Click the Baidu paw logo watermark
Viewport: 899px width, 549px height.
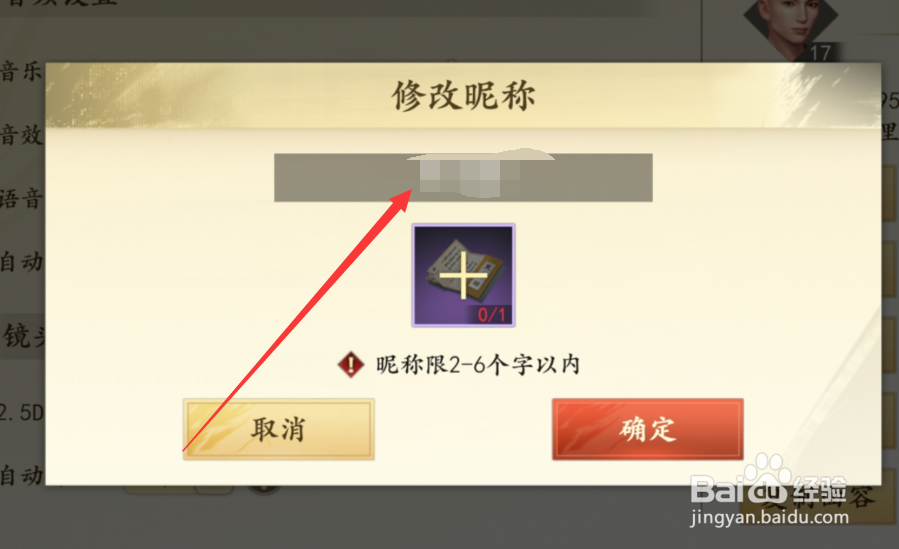point(769,479)
